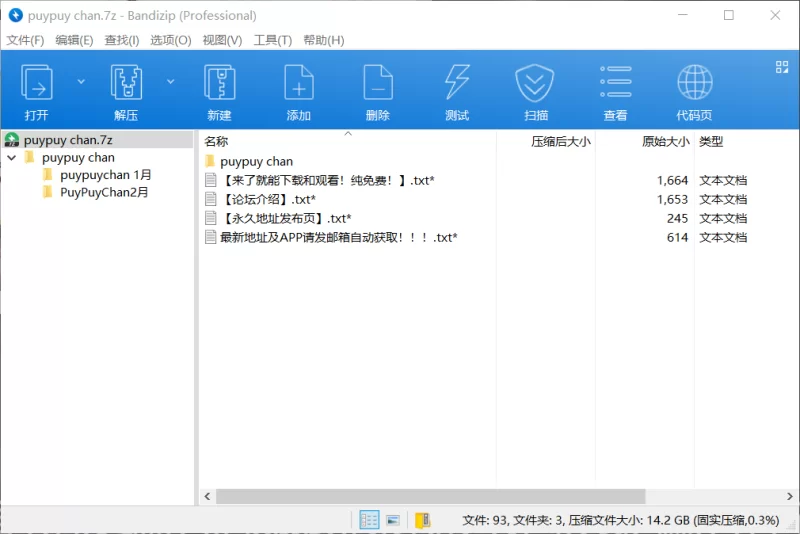Image resolution: width=800 pixels, height=534 pixels.
Task: Click the left scroll arrow of file list
Action: click(207, 496)
